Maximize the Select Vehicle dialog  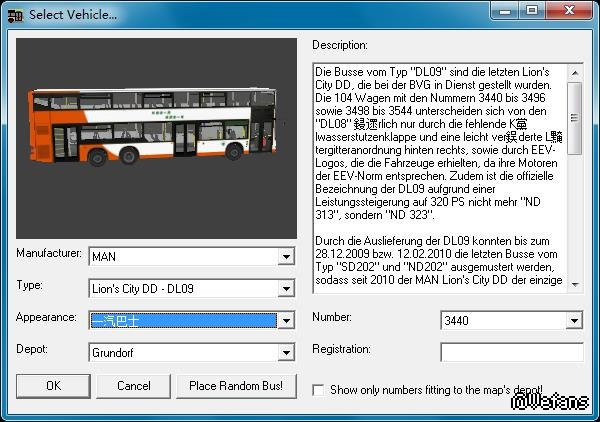click(532, 11)
